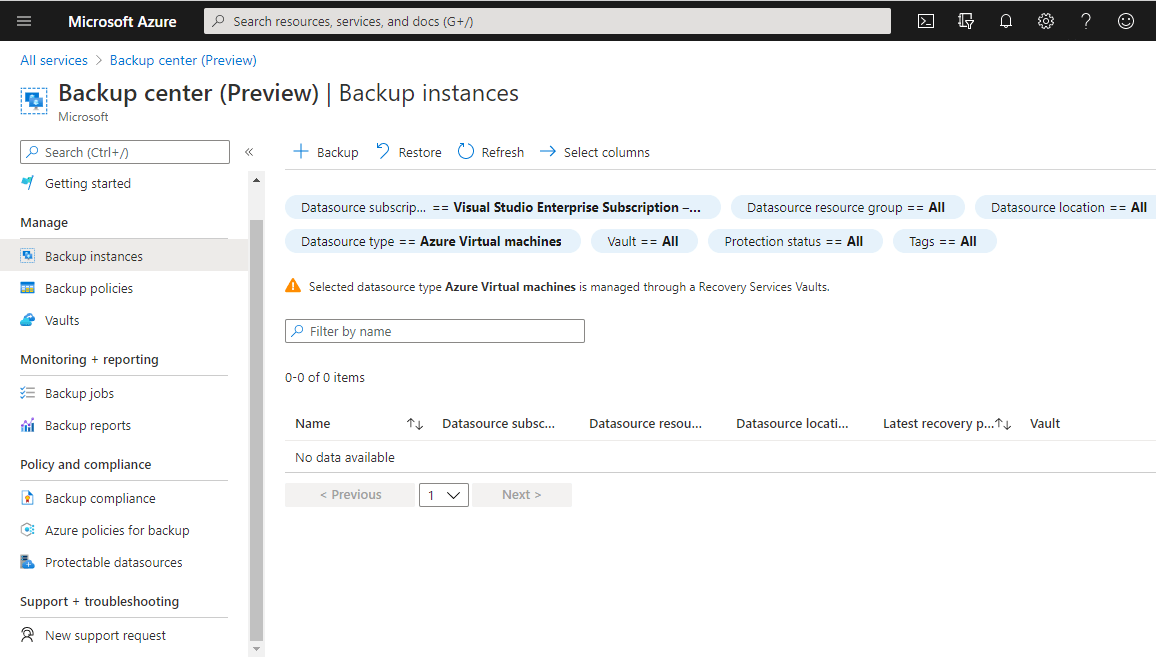Open the notifications bell
Viewport: 1156px width, 657px height.
coord(1006,21)
